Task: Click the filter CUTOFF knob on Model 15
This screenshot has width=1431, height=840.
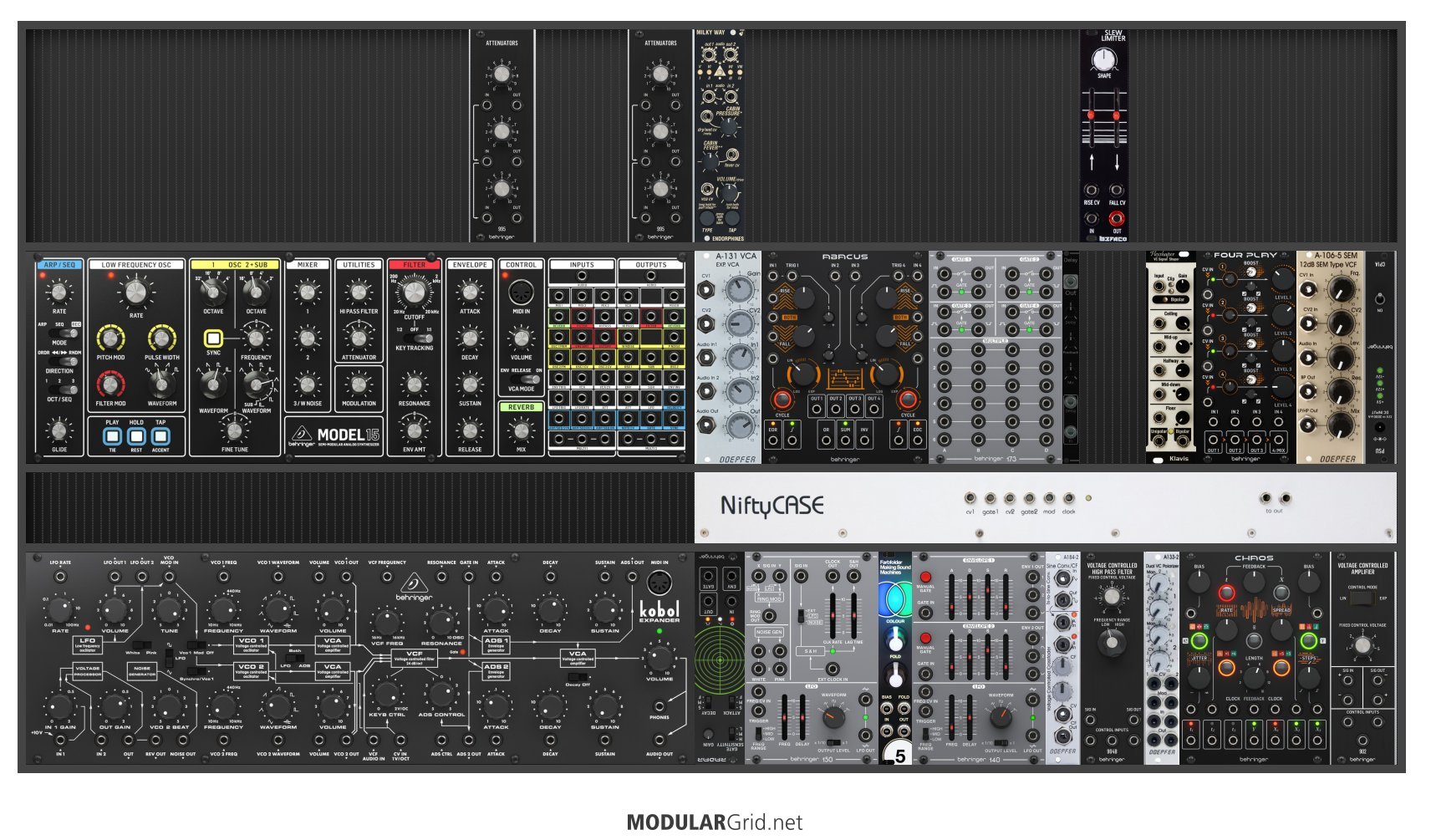Action: 414,293
